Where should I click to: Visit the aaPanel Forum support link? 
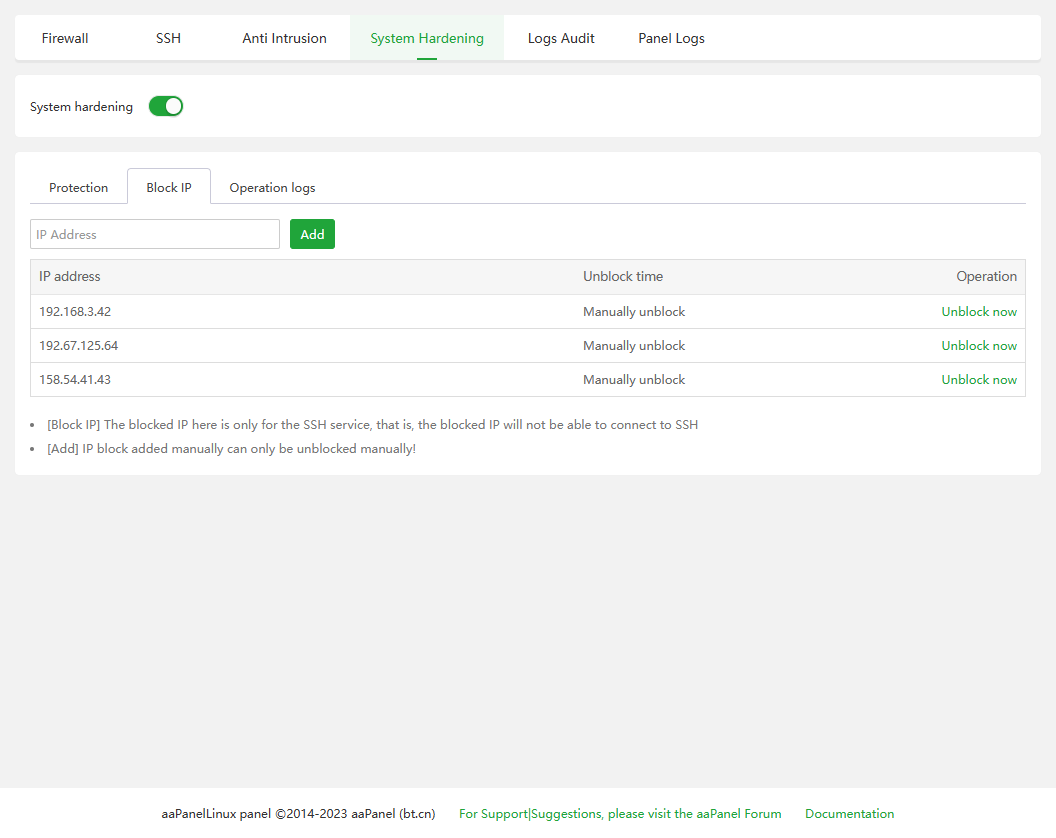pyautogui.click(x=620, y=814)
